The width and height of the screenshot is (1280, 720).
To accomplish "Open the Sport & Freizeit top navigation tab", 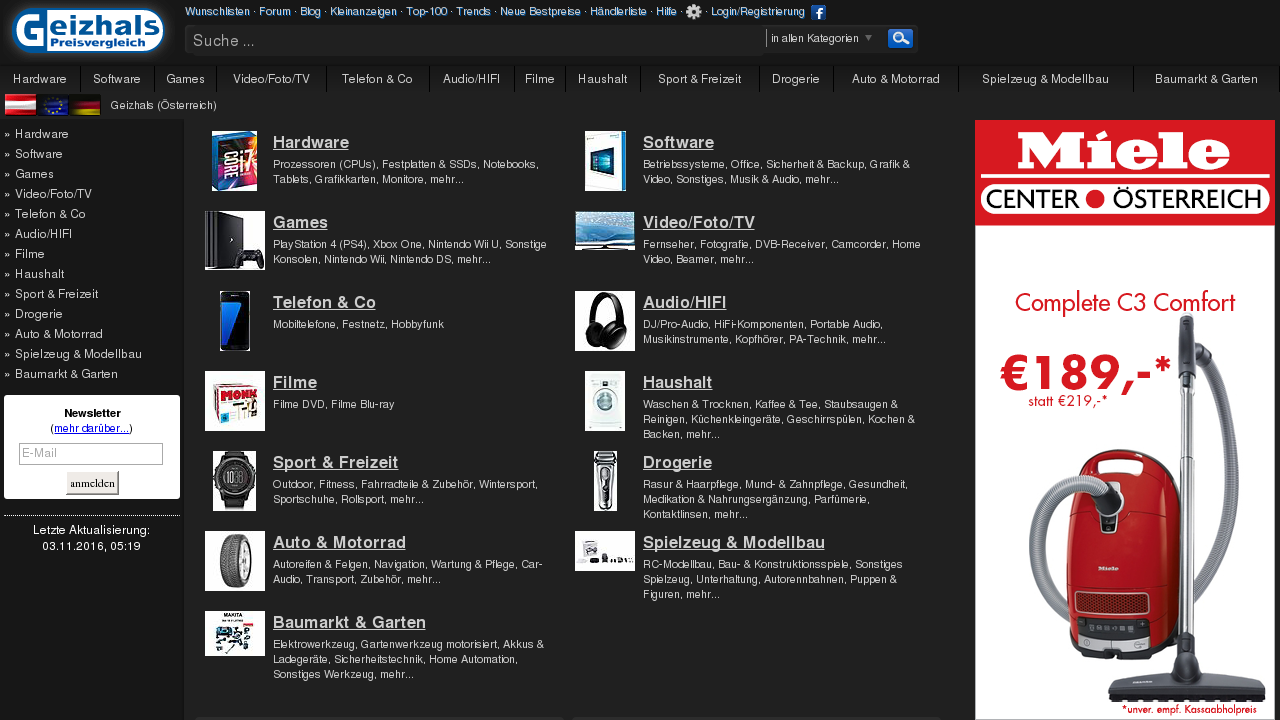I will click(699, 79).
